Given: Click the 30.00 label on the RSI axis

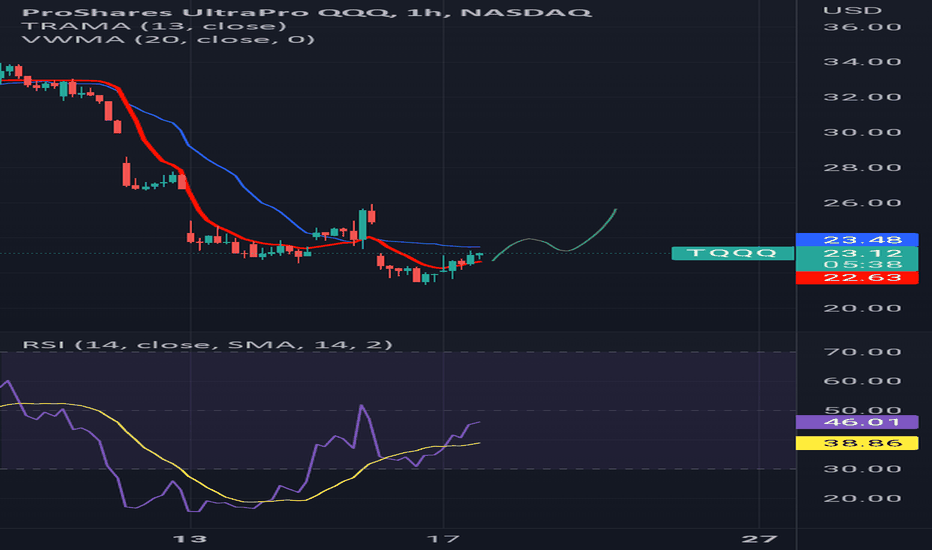Looking at the screenshot, I should 862,469.
